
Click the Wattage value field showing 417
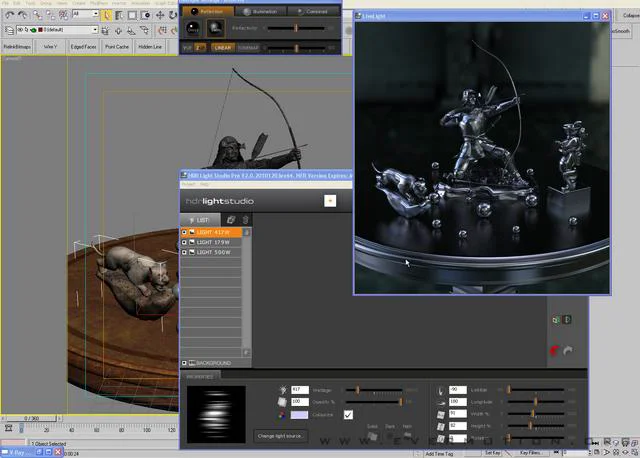tap(300, 390)
